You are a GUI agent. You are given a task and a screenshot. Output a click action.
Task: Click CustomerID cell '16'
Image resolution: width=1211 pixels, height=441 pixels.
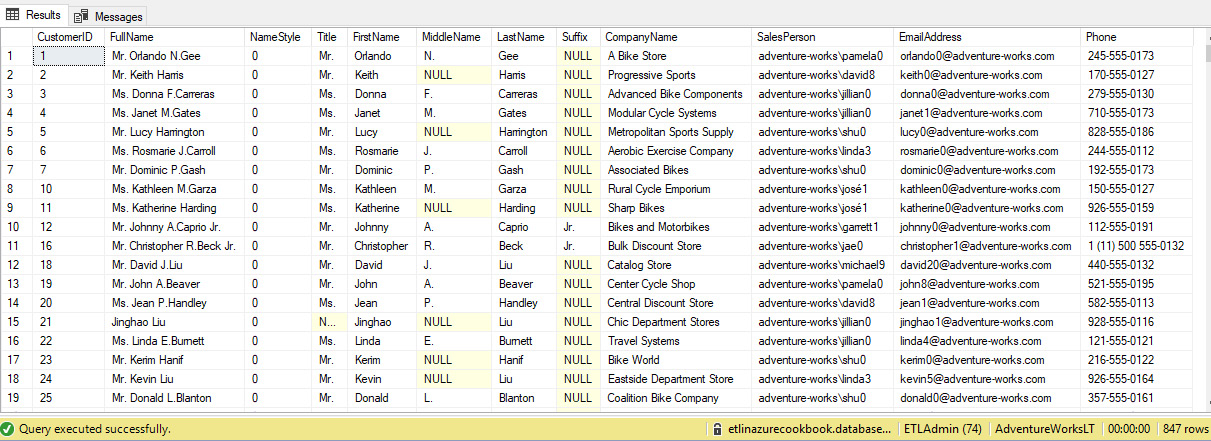pos(69,246)
